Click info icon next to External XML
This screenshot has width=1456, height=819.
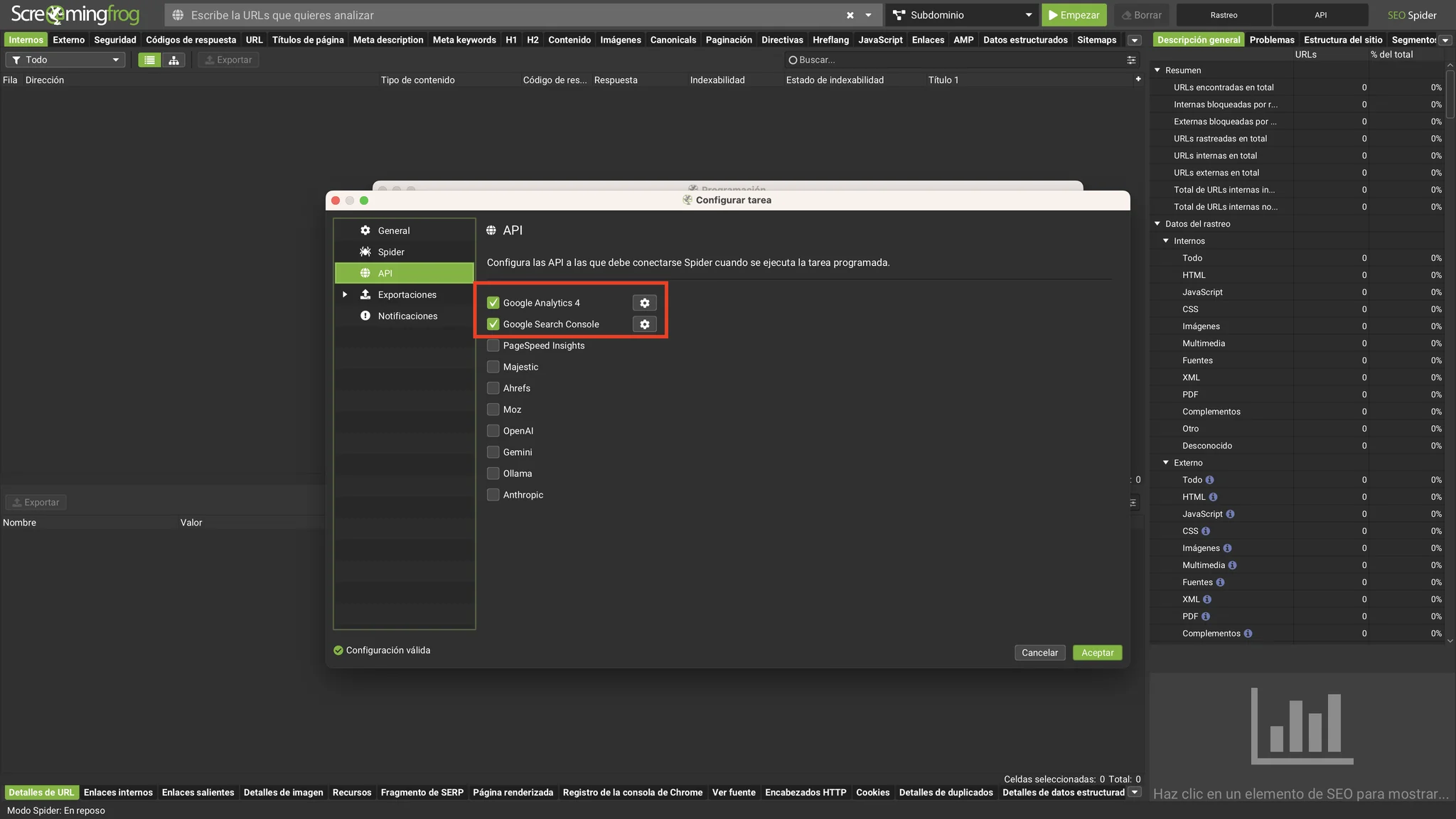coord(1207,599)
